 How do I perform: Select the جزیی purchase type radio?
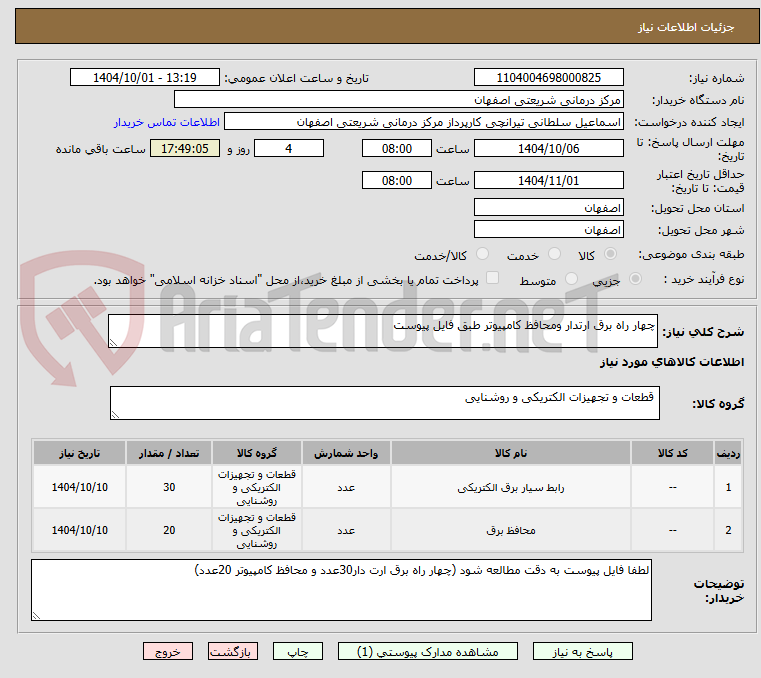point(635,279)
